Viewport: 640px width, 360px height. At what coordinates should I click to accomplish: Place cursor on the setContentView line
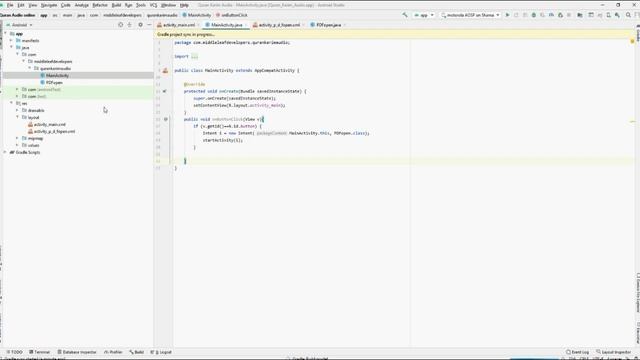pos(239,105)
